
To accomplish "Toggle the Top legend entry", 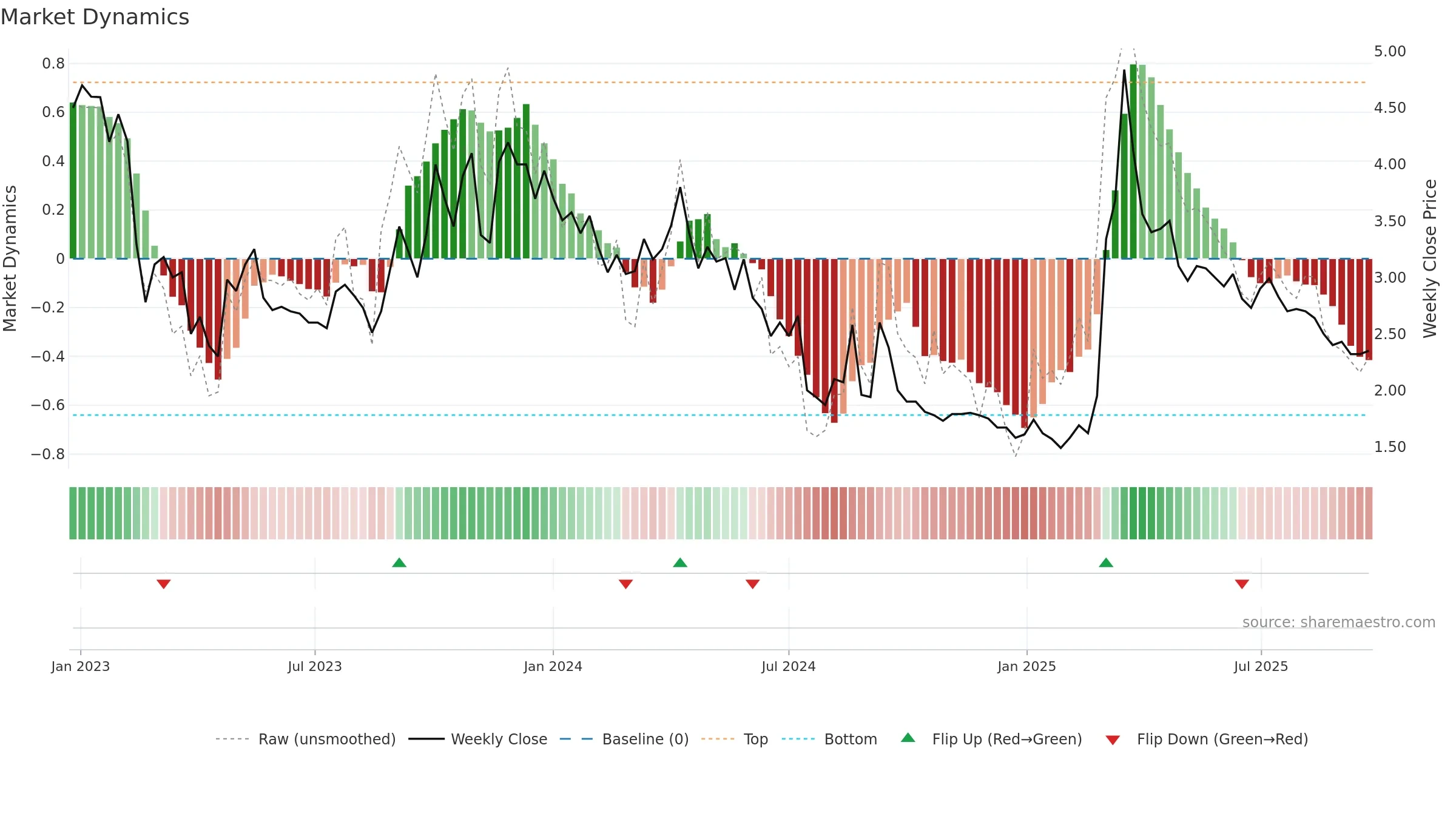I will pyautogui.click(x=735, y=739).
